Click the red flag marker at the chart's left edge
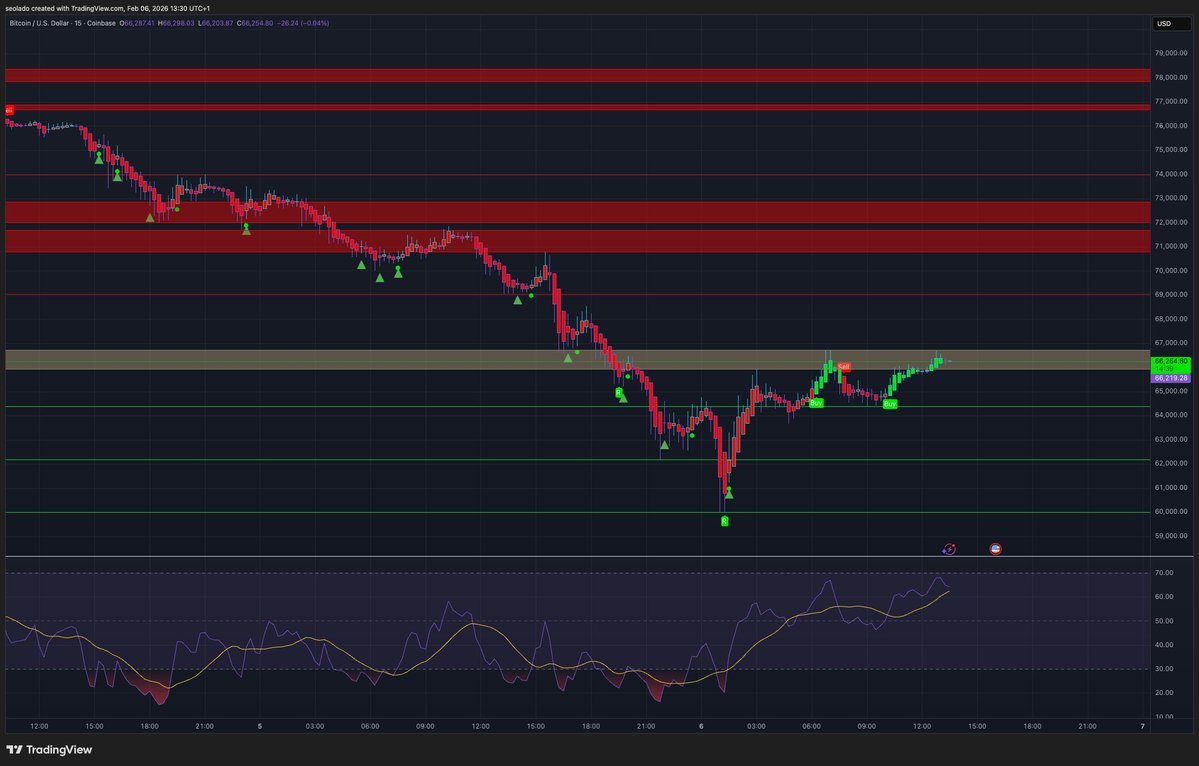 [x=9, y=111]
